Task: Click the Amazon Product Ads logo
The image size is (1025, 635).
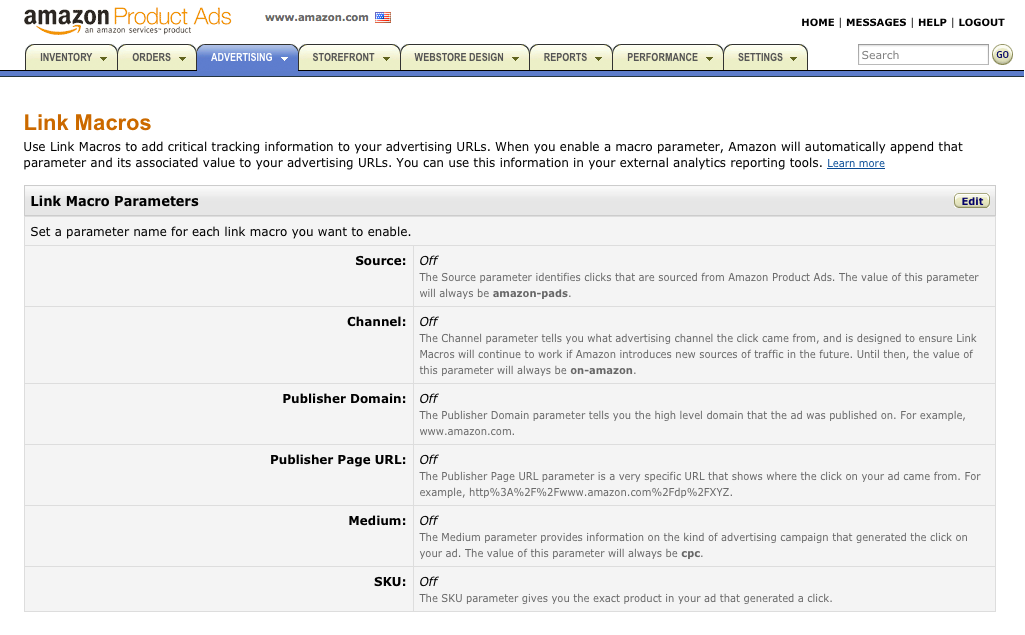Action: pyautogui.click(x=127, y=20)
